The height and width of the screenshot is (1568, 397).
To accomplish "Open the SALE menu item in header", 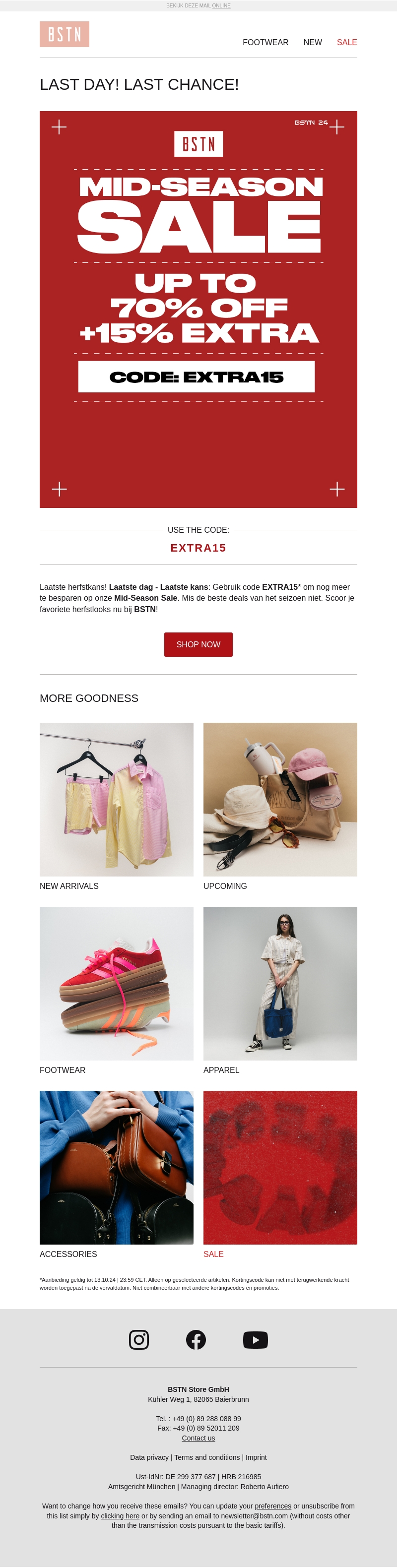I will [347, 43].
